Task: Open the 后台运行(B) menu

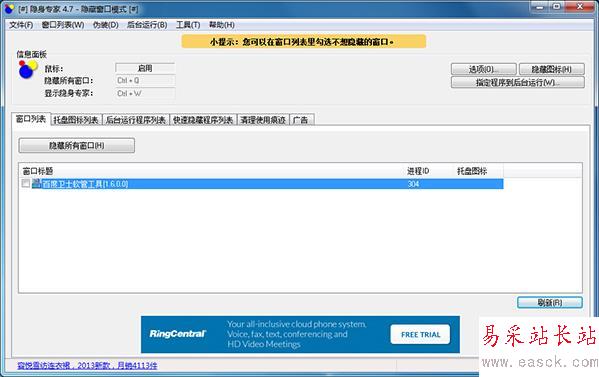Action: [147, 25]
